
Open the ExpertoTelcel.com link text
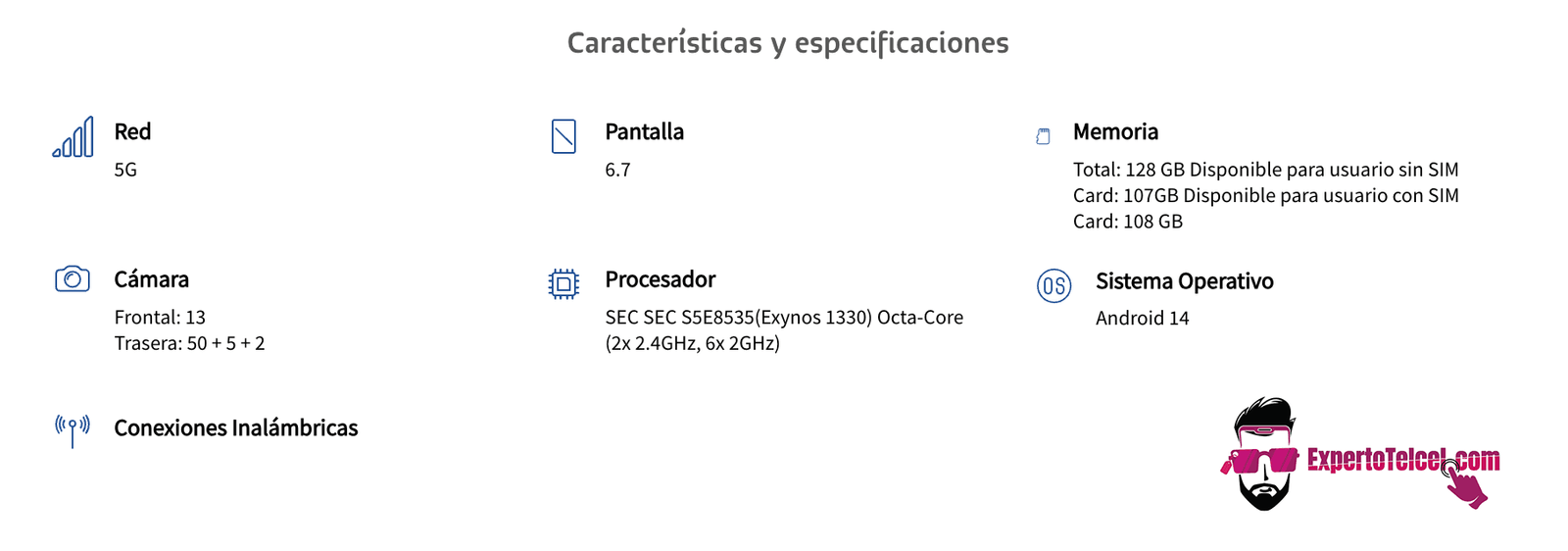[1402, 459]
